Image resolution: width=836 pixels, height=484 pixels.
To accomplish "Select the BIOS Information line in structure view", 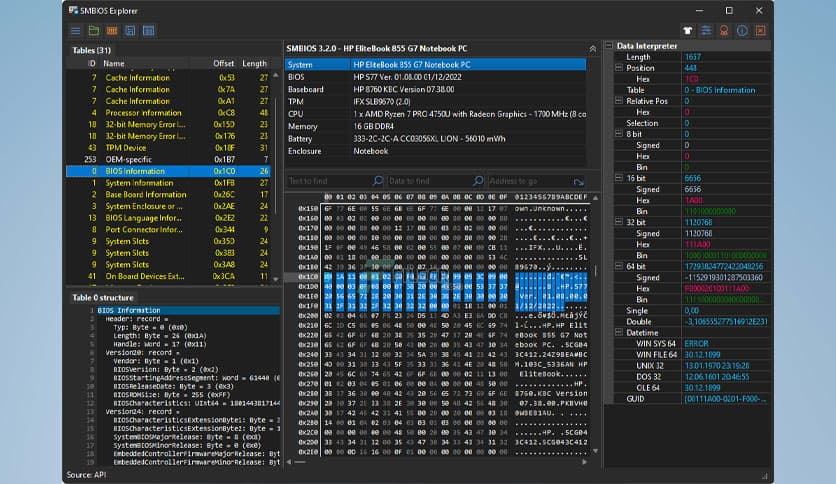I will click(187, 310).
